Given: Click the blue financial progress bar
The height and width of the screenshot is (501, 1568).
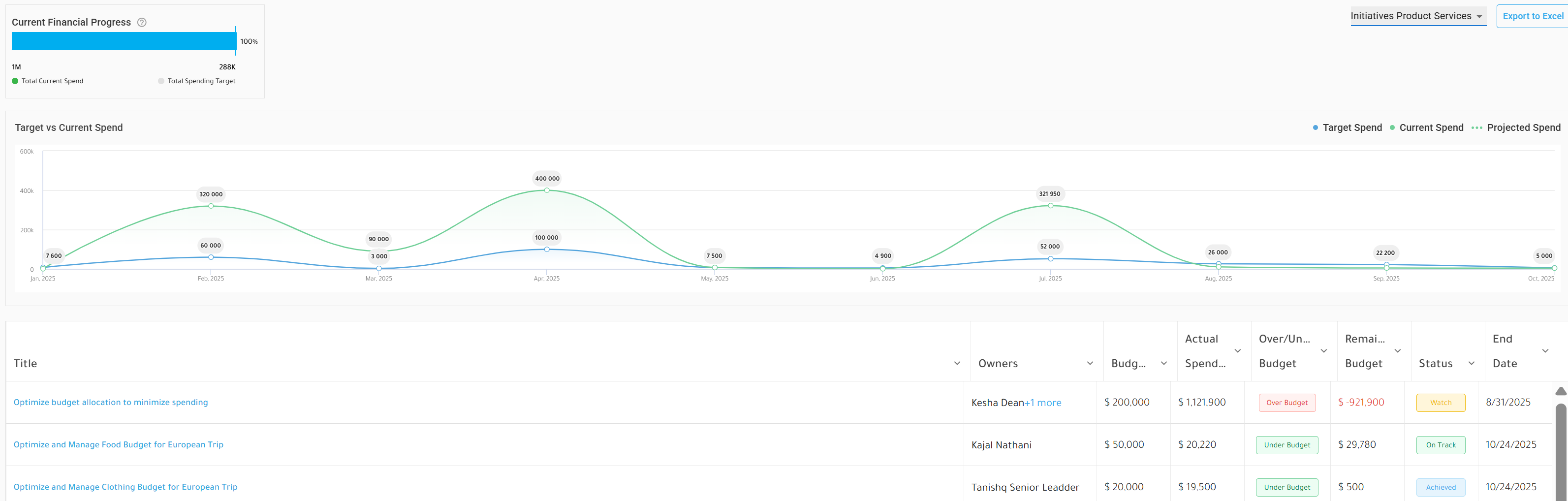Looking at the screenshot, I should [x=124, y=41].
